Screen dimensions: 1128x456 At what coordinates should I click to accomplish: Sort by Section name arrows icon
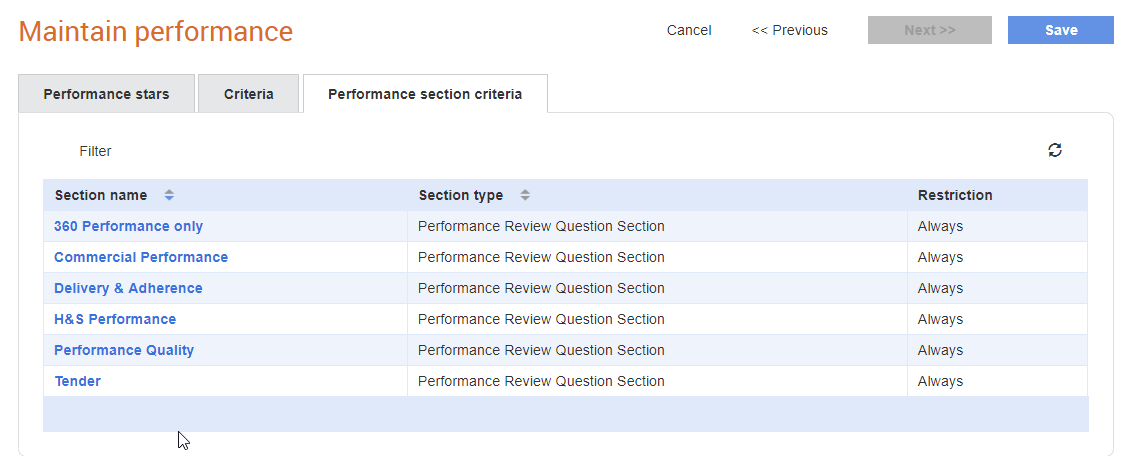pyautogui.click(x=169, y=195)
